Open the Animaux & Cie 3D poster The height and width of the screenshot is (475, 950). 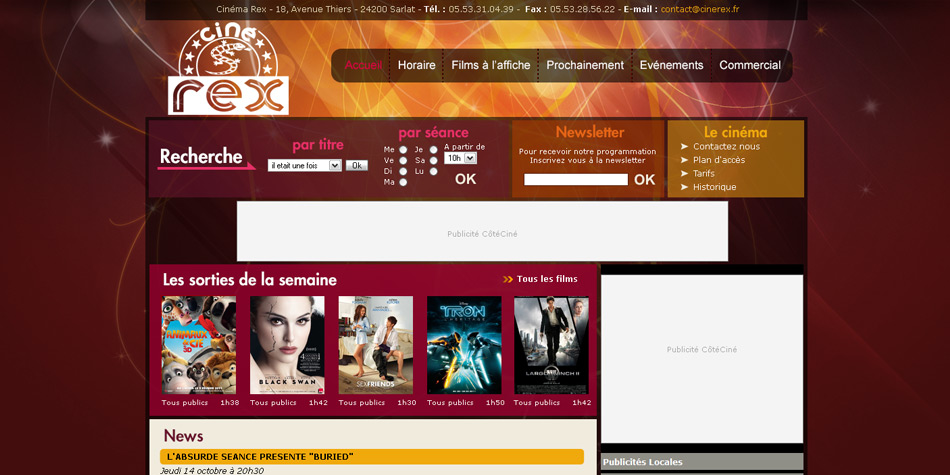click(199, 345)
